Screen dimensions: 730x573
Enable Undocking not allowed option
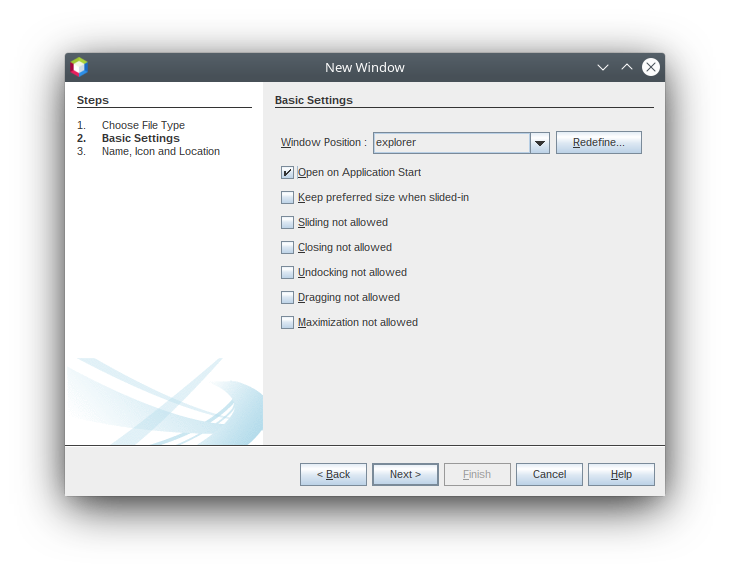(288, 273)
